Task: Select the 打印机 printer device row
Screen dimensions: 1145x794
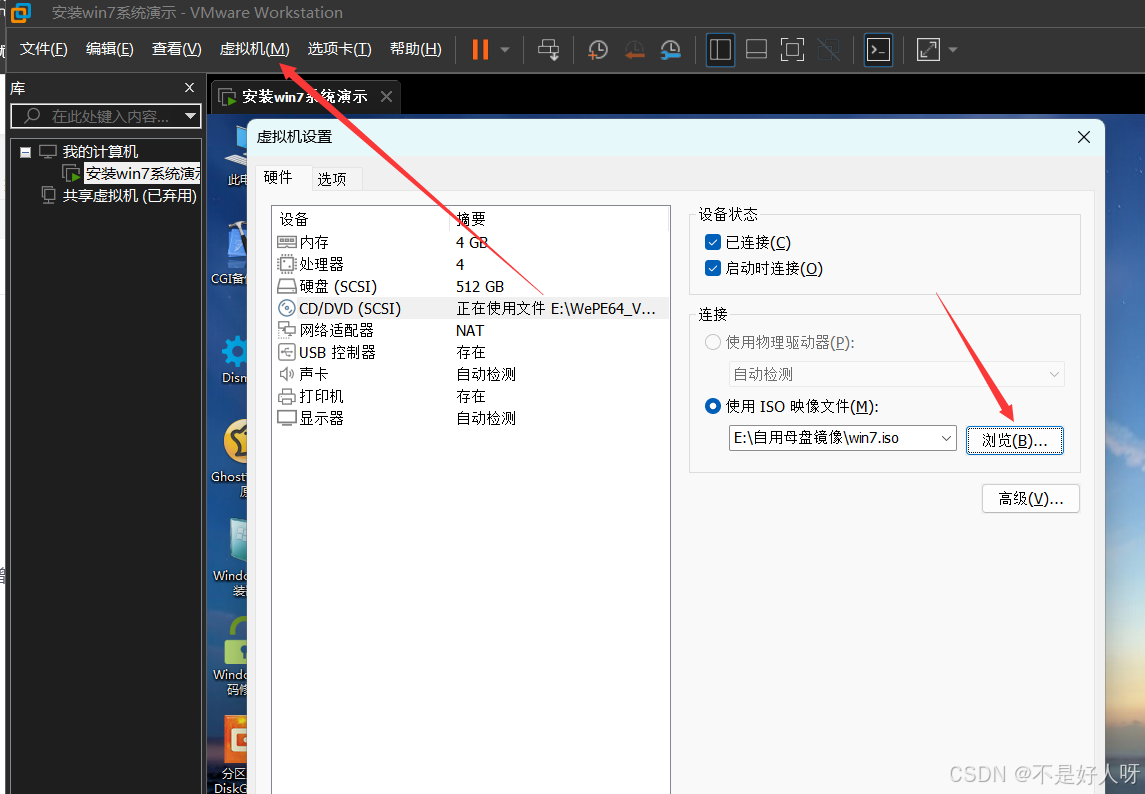Action: (470, 396)
